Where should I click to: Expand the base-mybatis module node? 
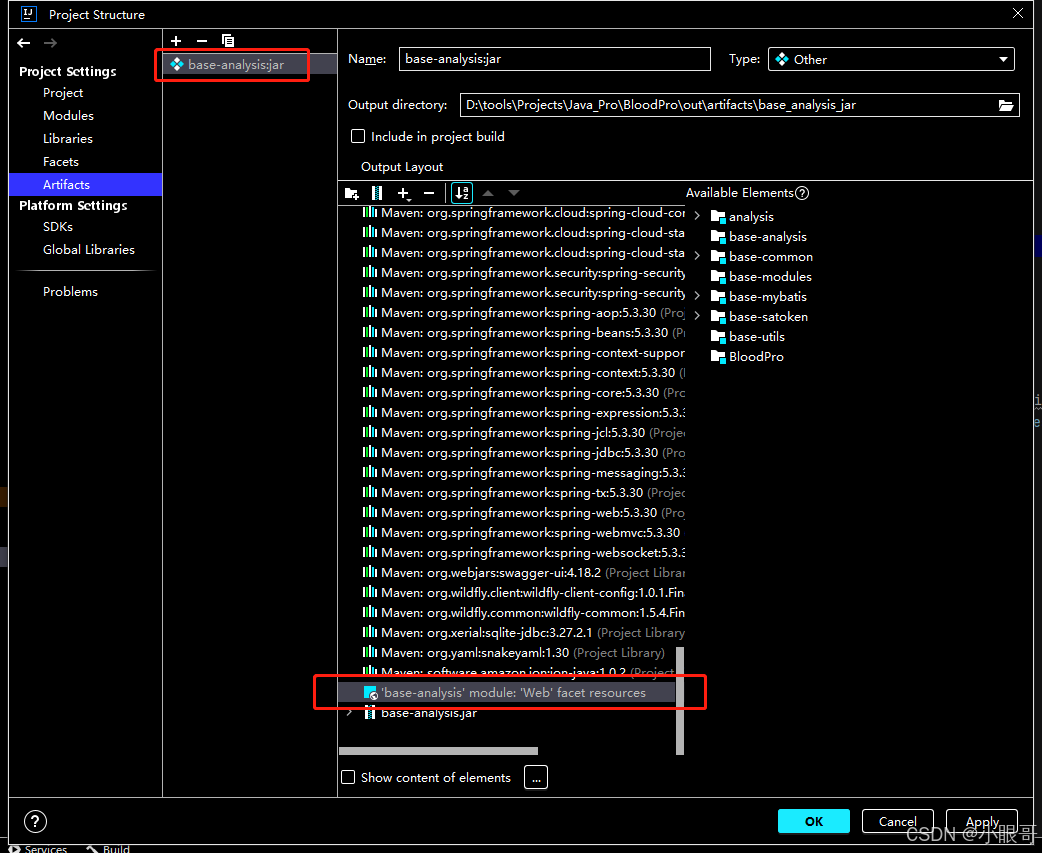697,296
